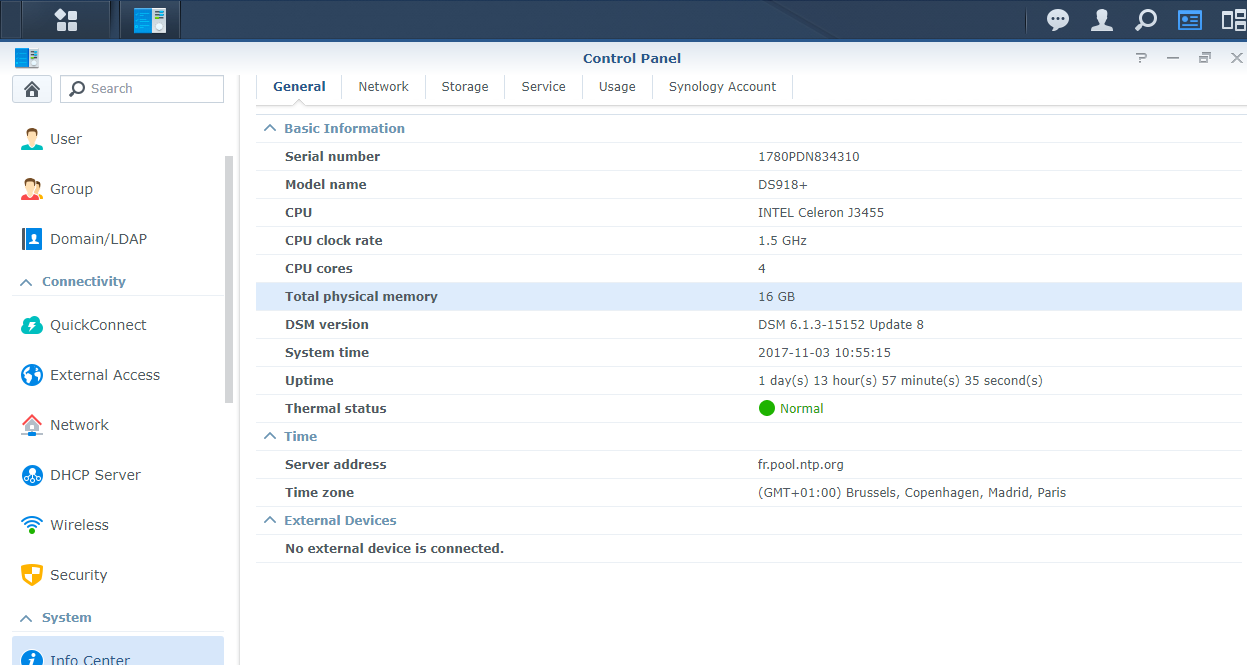Select the Control Panel taskbar icon
The height and width of the screenshot is (665, 1247).
pyautogui.click(x=150, y=20)
